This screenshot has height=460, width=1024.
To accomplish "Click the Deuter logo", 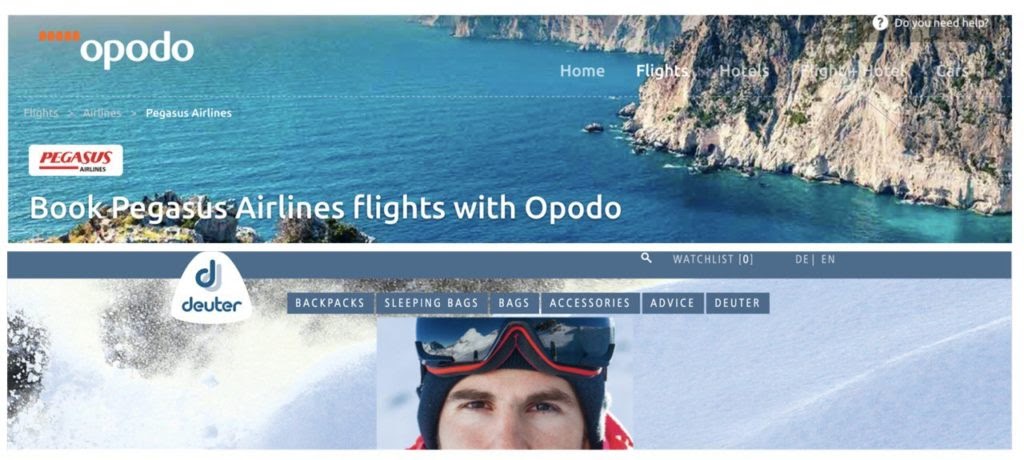I will click(211, 288).
